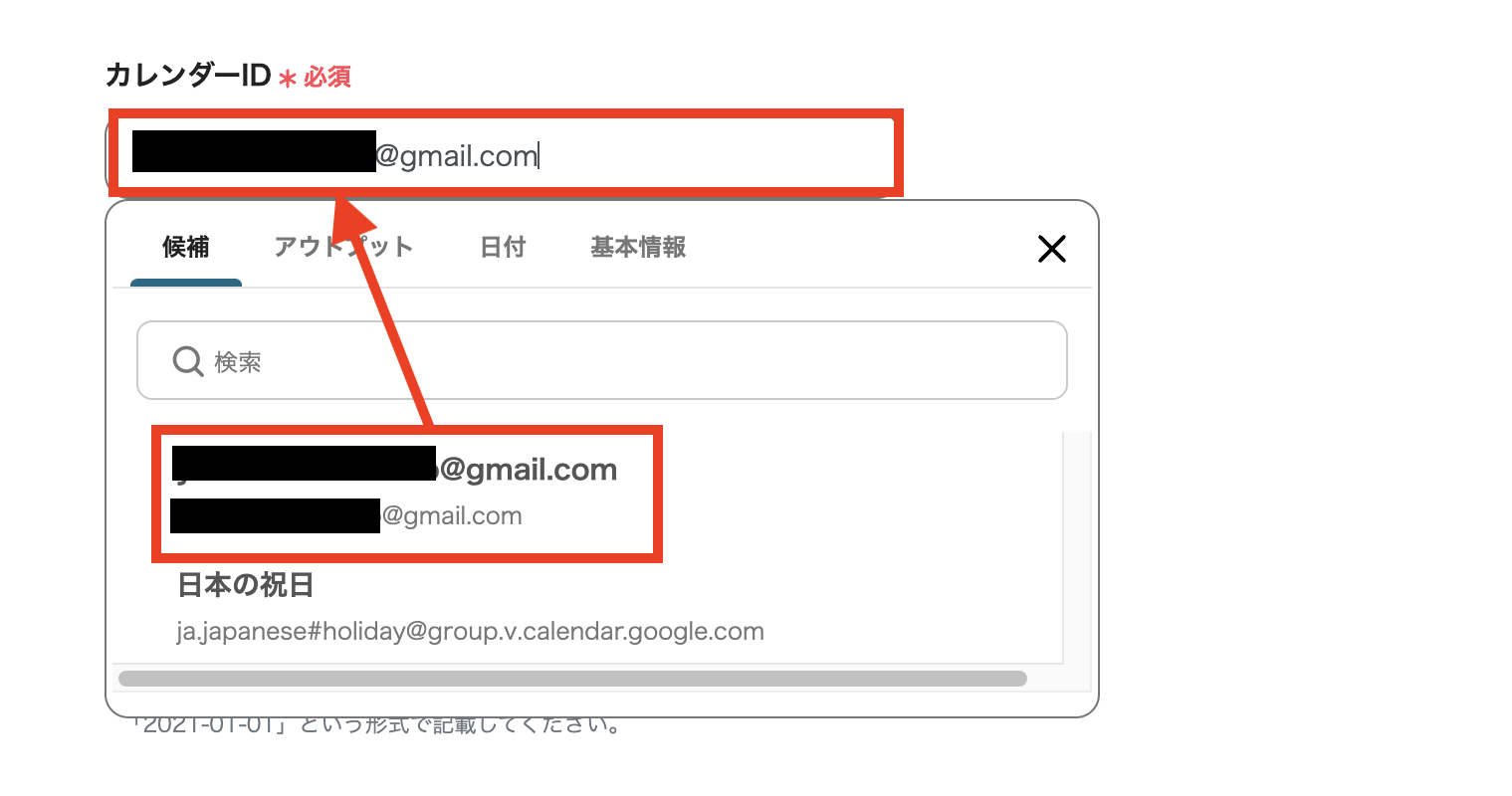Click the vertical scrollbar track beside candidates
Image resolution: width=1512 pixels, height=796 pixels.
pyautogui.click(x=1077, y=547)
